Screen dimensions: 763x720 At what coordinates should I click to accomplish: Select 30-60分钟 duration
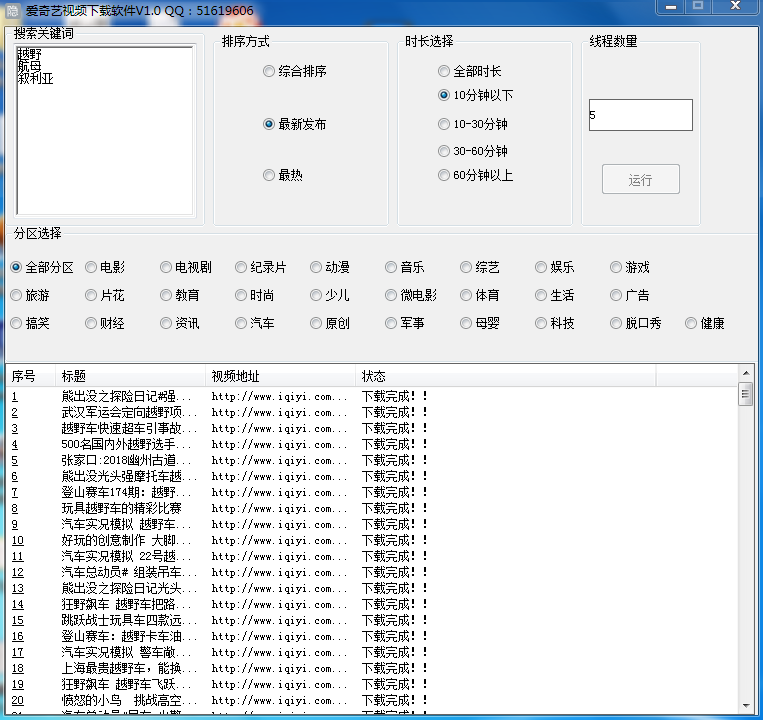(x=472, y=151)
